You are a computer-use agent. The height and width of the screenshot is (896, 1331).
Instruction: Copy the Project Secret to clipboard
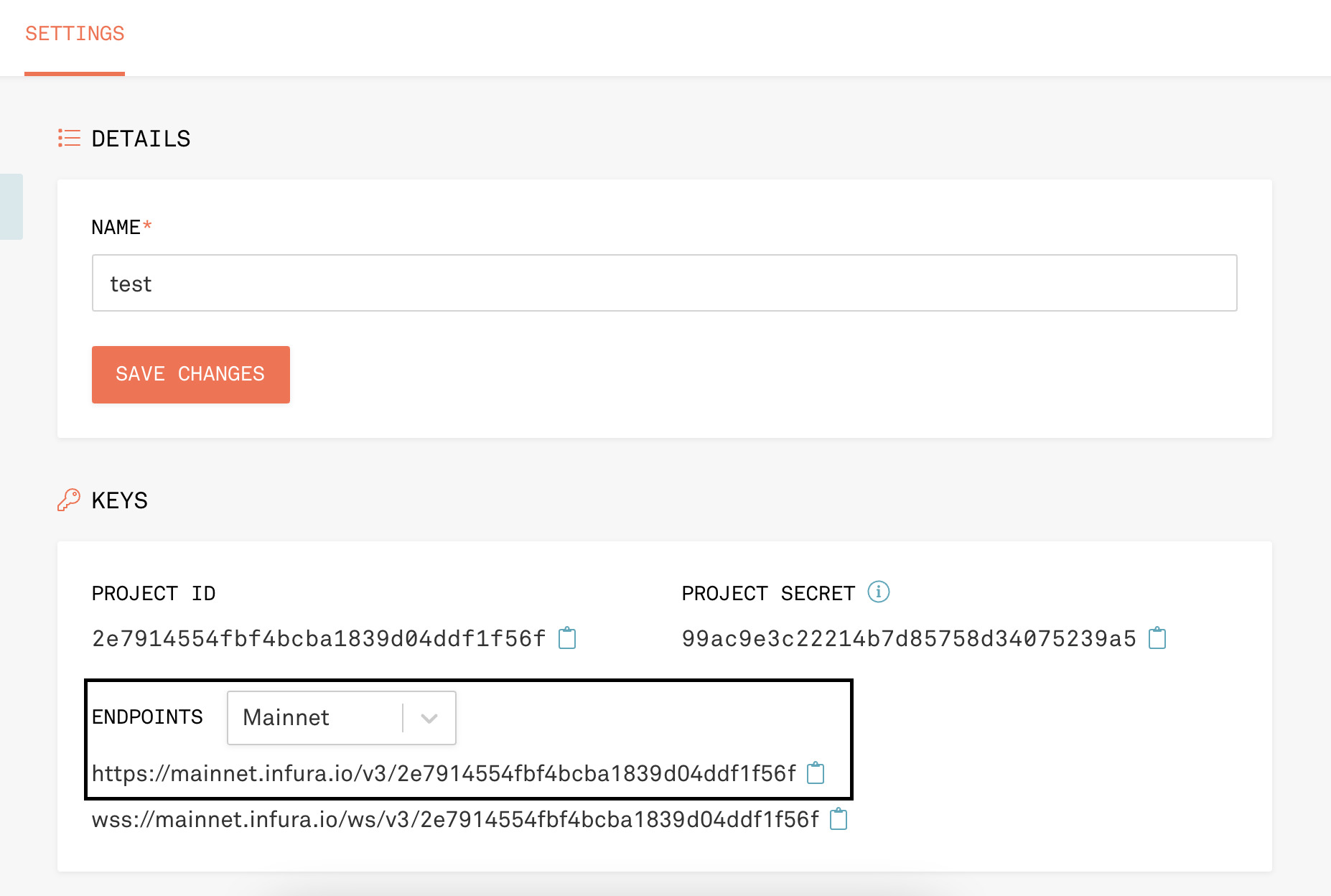(1157, 638)
